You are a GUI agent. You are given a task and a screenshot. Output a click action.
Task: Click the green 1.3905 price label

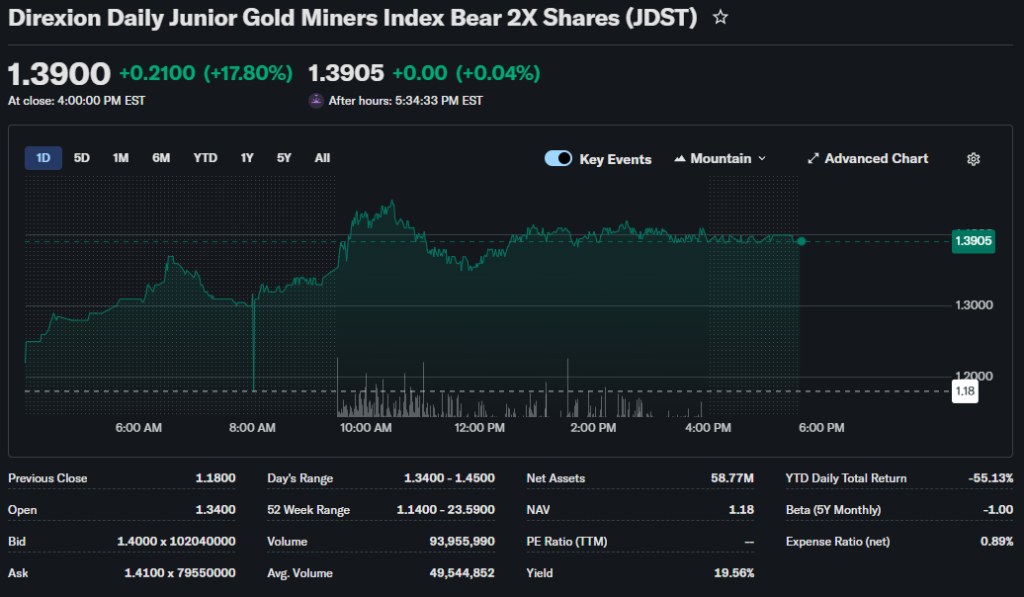click(x=972, y=241)
